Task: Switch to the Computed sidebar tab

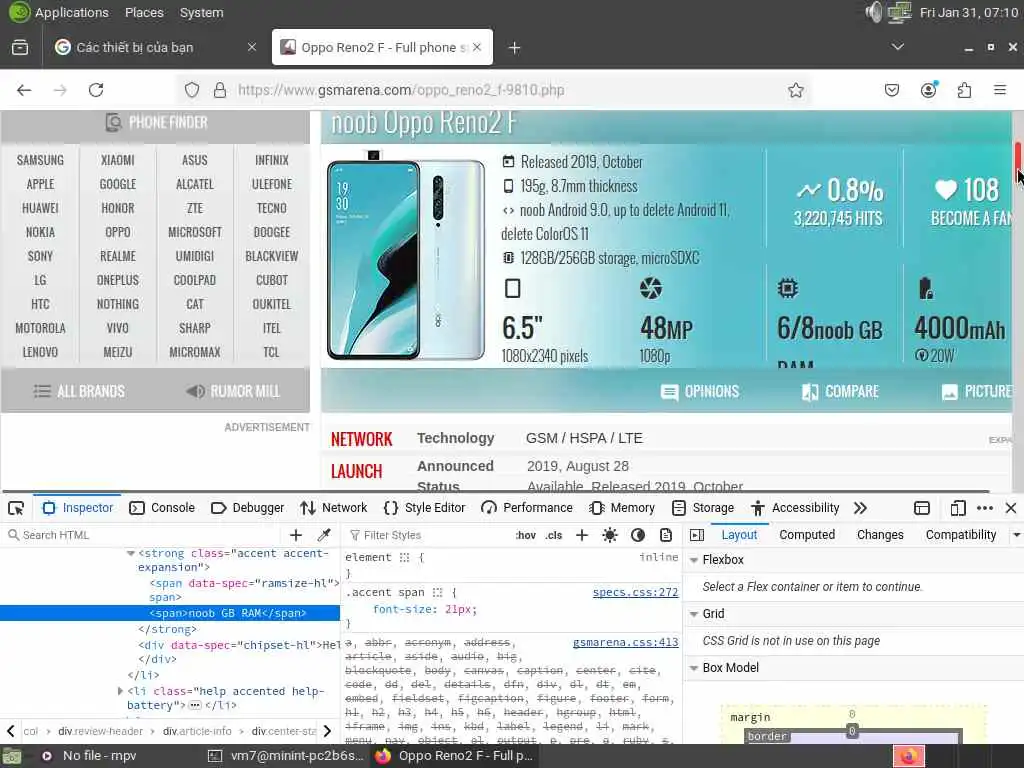Action: tap(807, 535)
